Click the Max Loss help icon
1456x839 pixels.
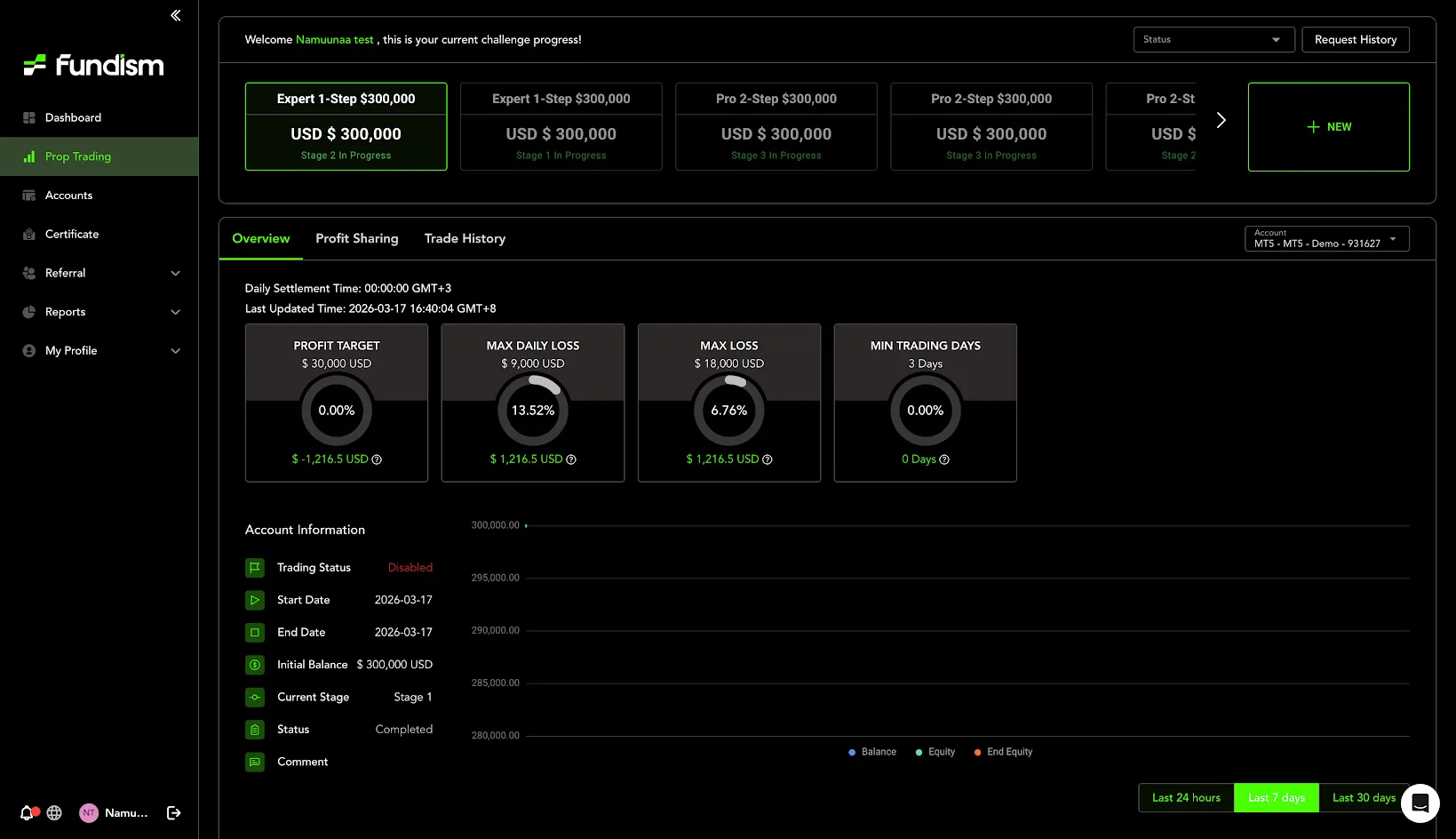pos(768,459)
